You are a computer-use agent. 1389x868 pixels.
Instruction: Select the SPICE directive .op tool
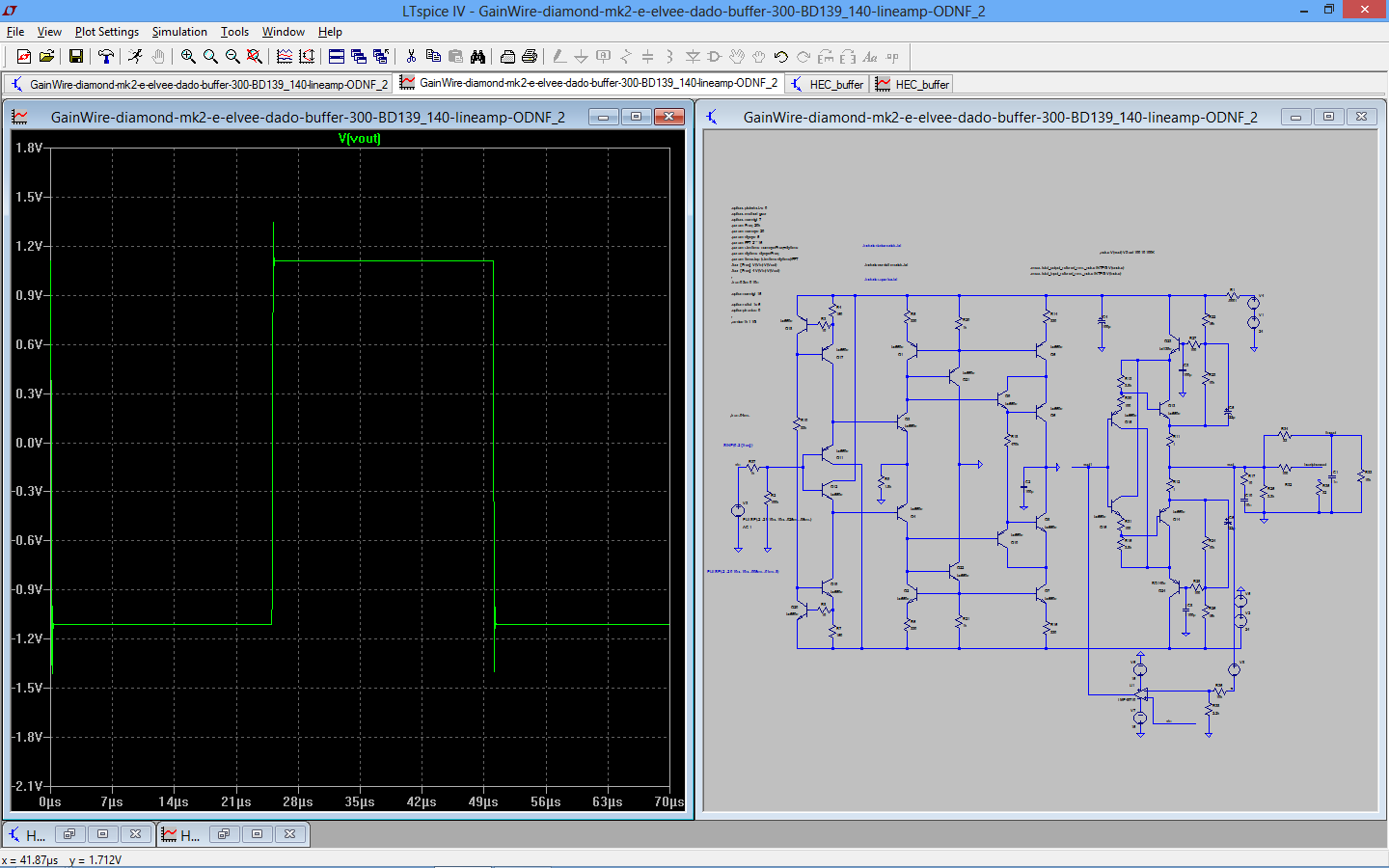[x=892, y=57]
